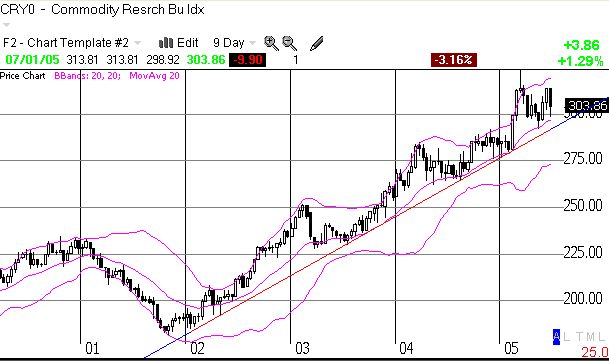Click the MovAvg 20 indicator label

pyautogui.click(x=154, y=76)
